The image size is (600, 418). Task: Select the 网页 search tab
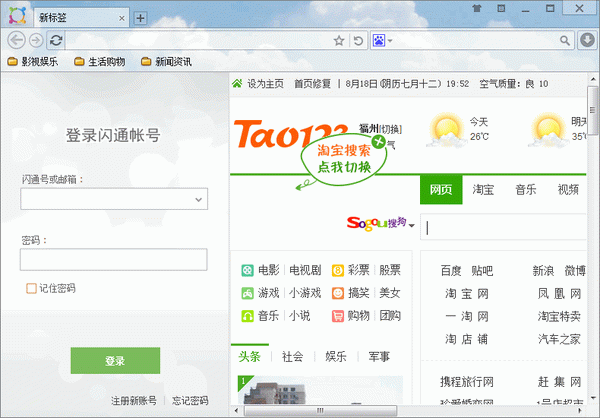click(x=441, y=189)
